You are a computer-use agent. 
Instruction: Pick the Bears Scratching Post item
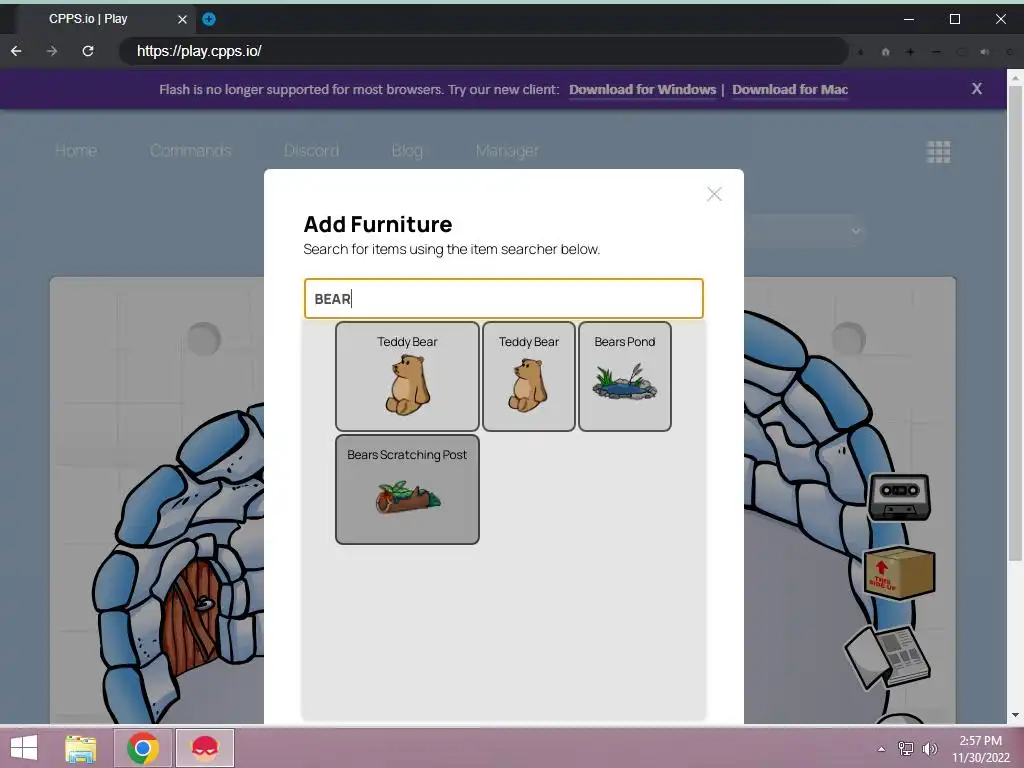point(407,489)
